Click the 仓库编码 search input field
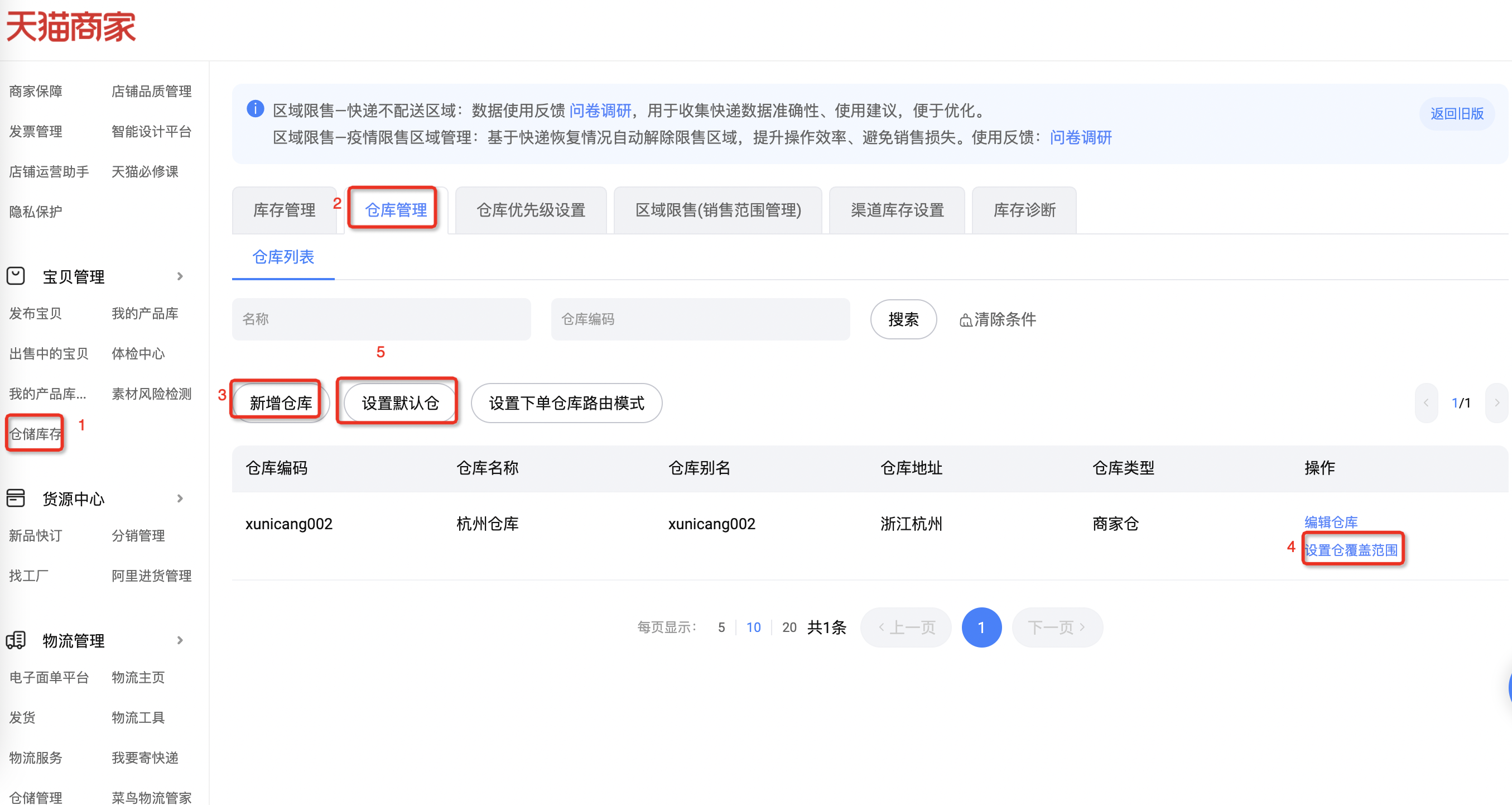Screen dimensions: 1512x805 pyautogui.click(x=700, y=319)
